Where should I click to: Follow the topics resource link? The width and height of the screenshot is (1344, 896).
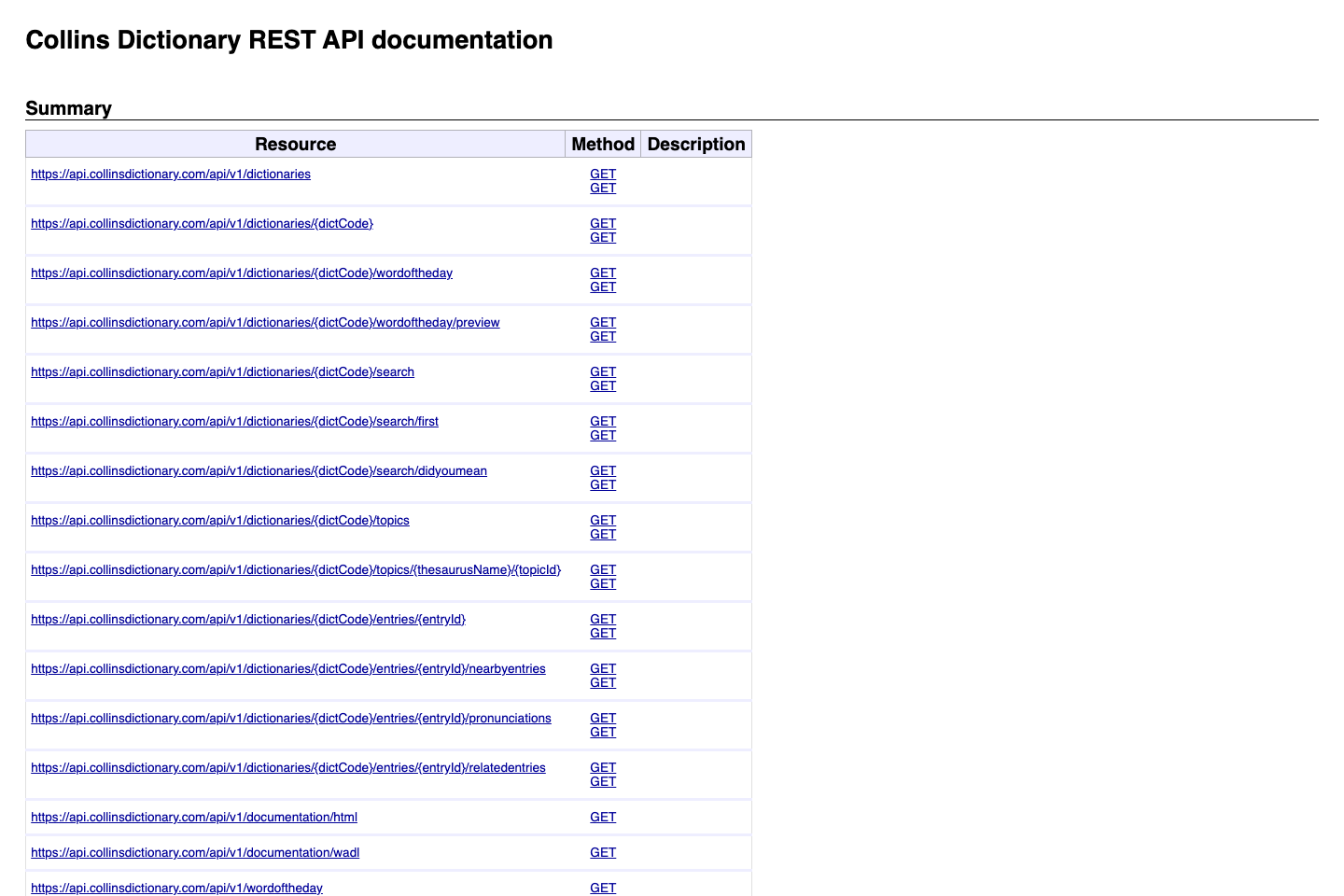220,520
